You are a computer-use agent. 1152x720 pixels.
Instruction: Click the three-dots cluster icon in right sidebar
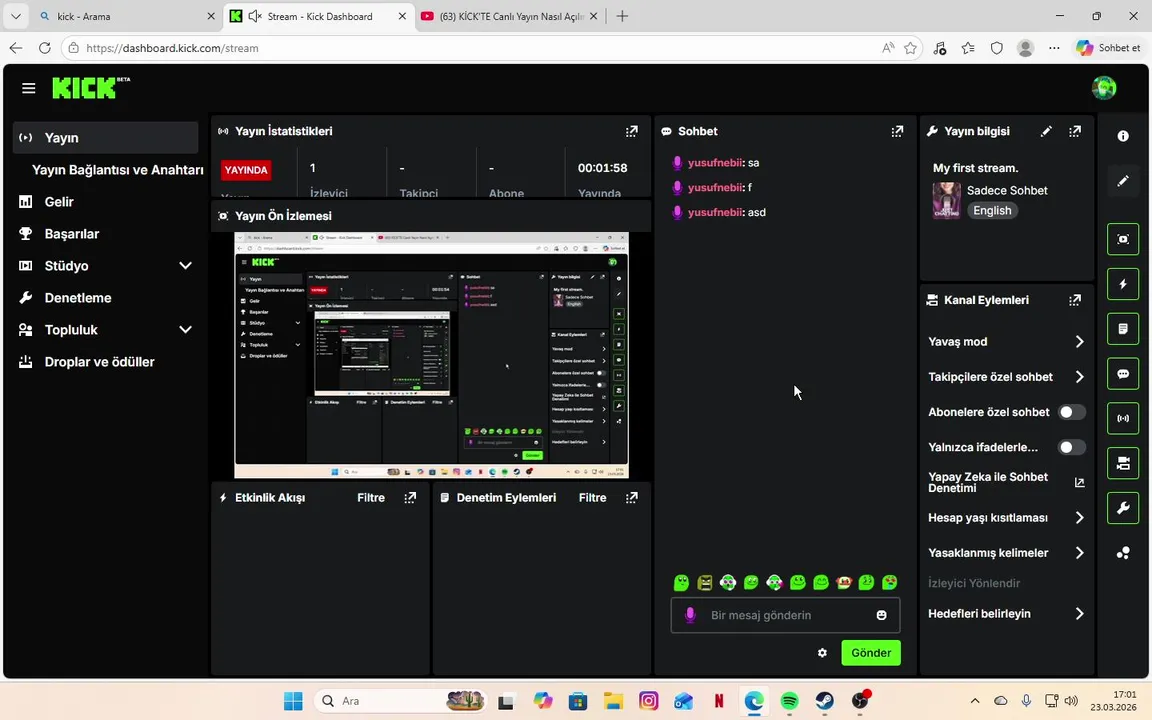click(x=1123, y=553)
